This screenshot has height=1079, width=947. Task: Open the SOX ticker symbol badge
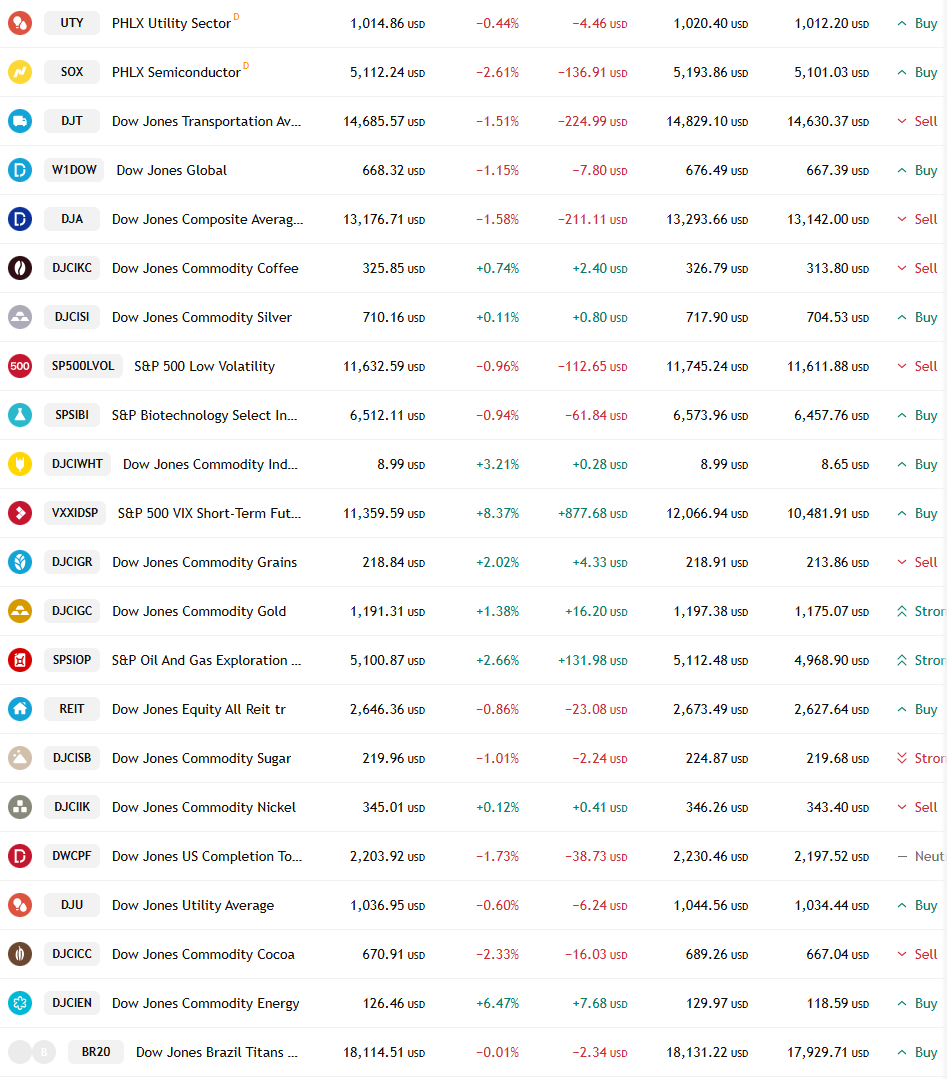pyautogui.click(x=72, y=72)
